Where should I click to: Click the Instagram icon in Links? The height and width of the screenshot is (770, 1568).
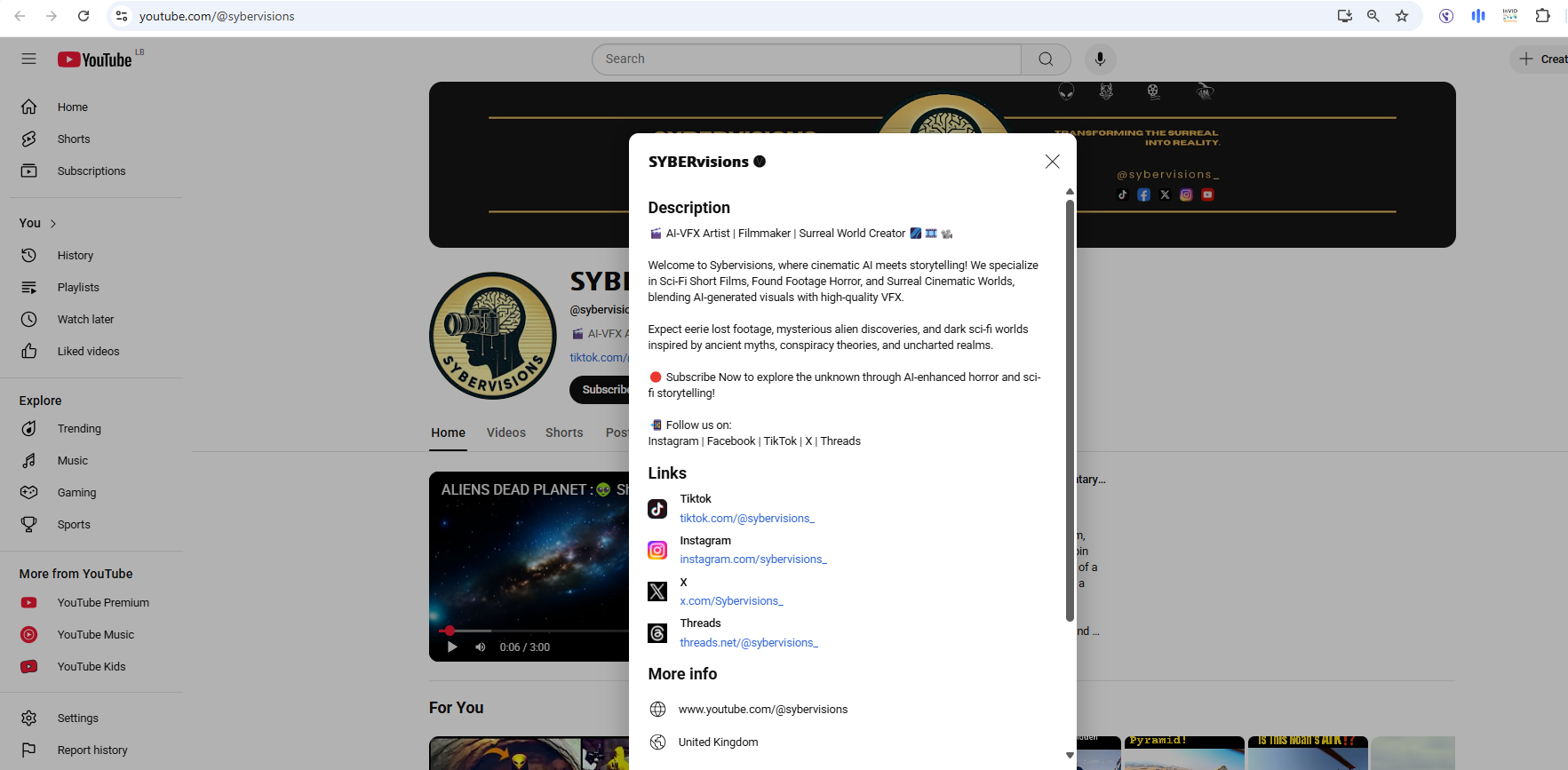[x=657, y=551]
